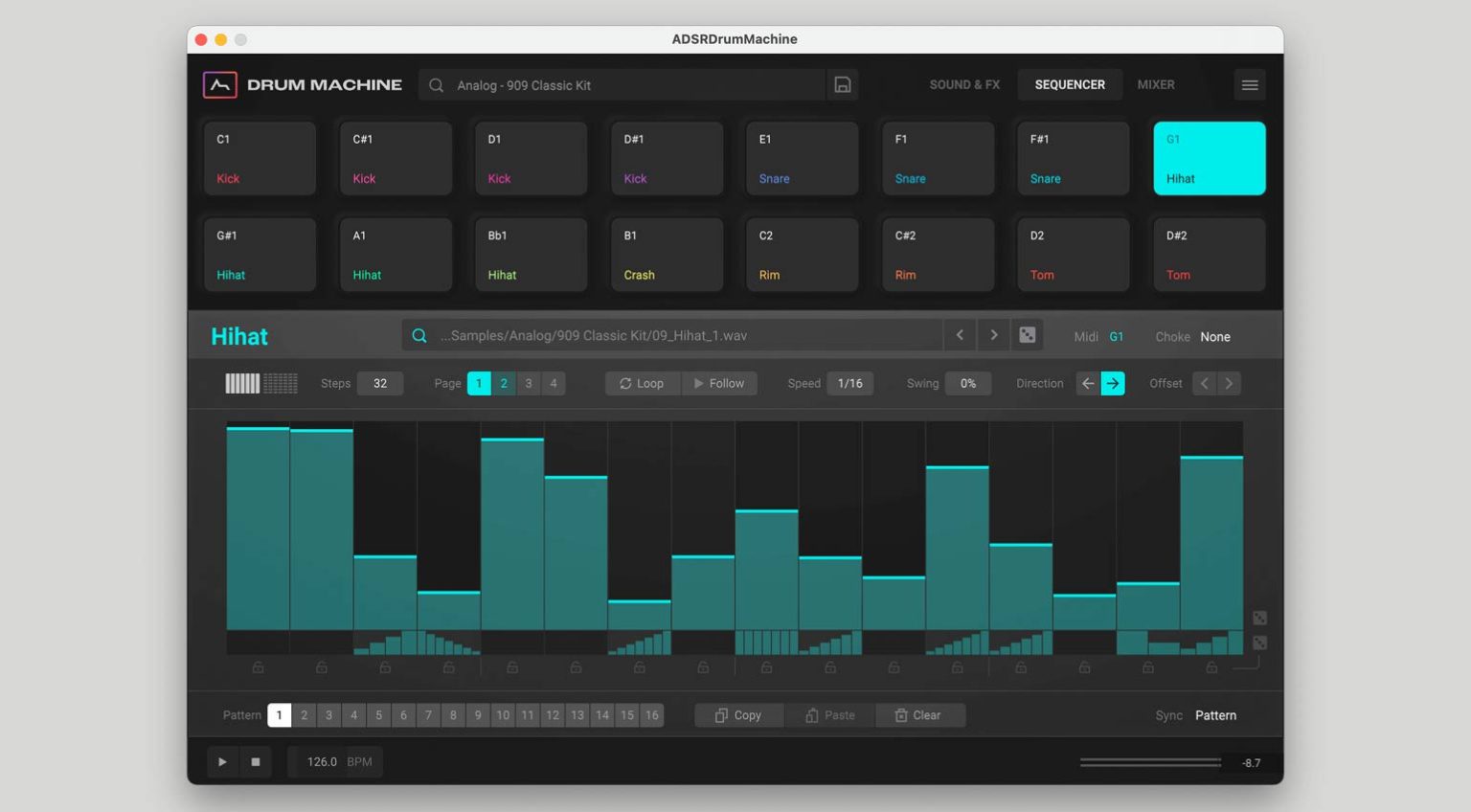Click the dice icon beside the sample path
Viewport: 1471px width, 812px height.
point(1027,335)
